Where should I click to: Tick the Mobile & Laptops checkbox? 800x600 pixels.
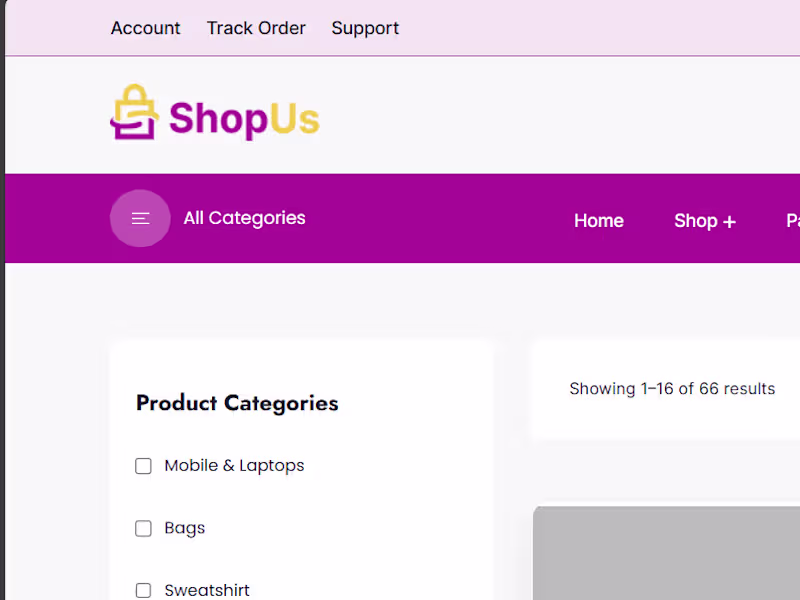point(143,466)
